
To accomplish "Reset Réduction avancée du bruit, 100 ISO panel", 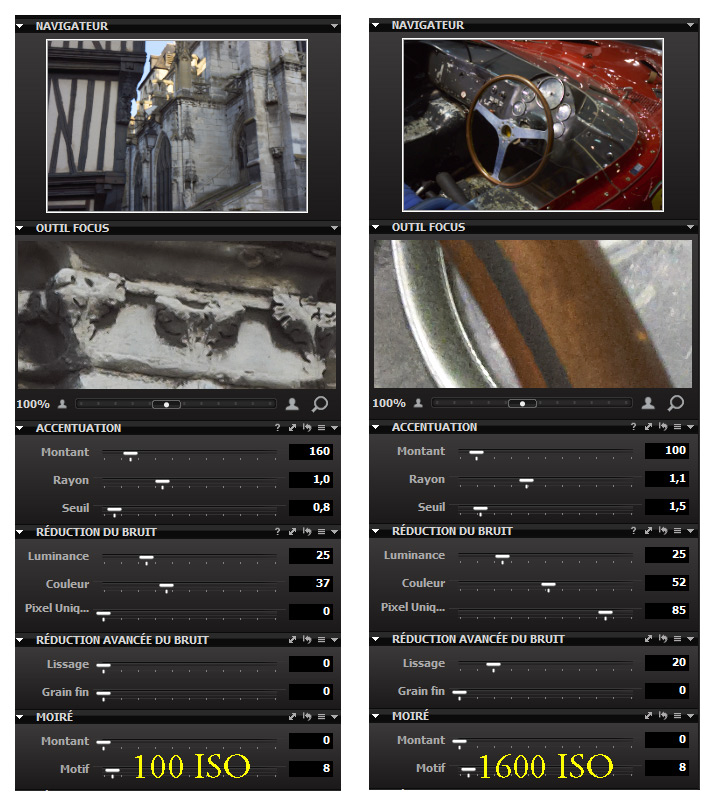I will [307, 640].
